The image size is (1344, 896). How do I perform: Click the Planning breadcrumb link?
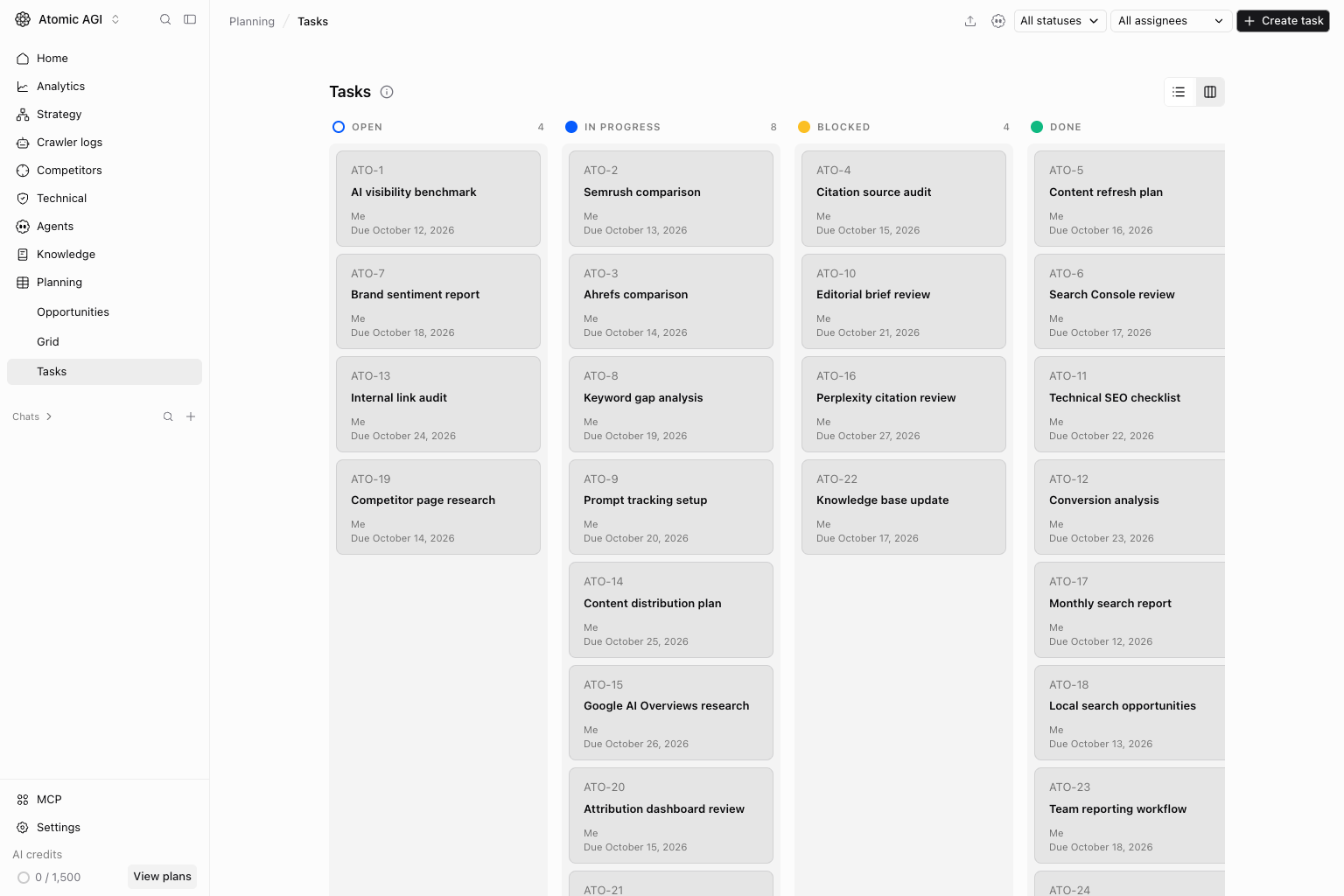[252, 22]
